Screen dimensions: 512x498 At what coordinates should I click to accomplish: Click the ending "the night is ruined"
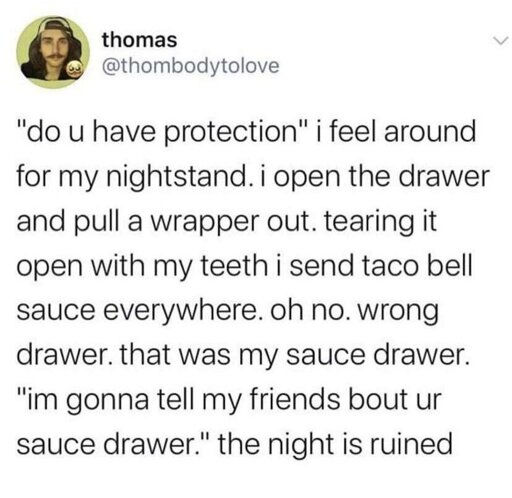point(335,444)
